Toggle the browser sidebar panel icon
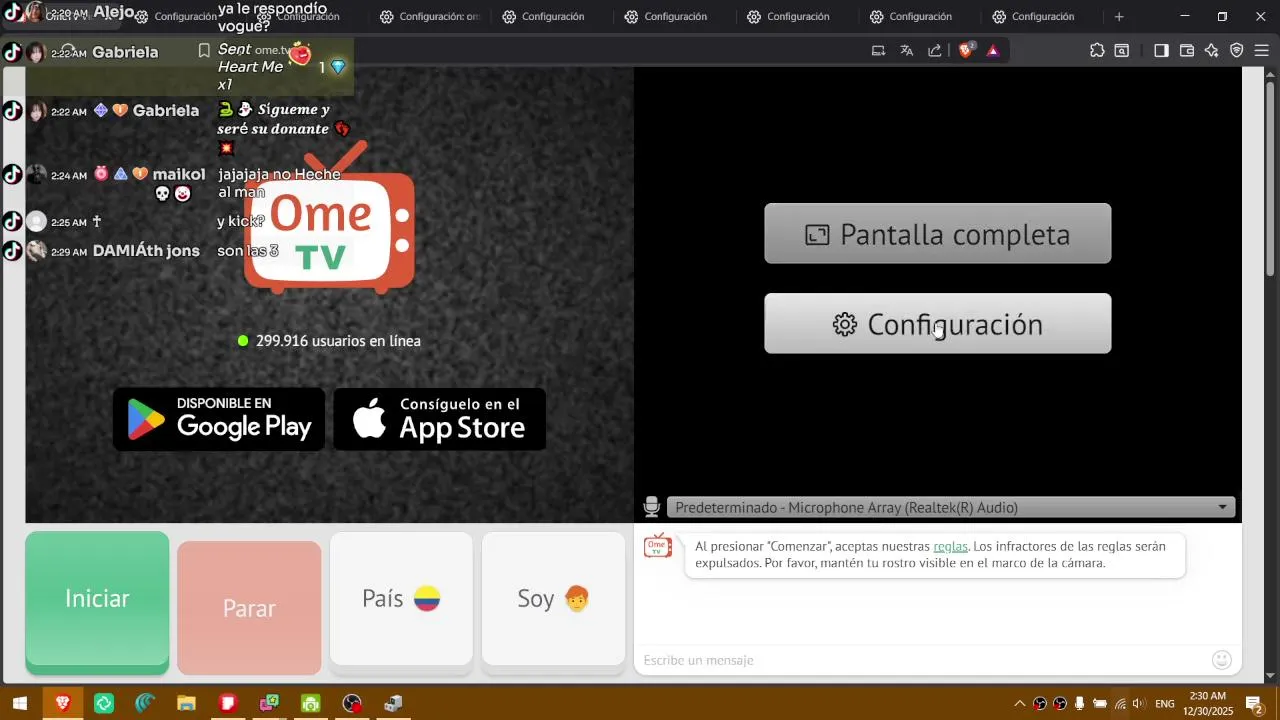This screenshot has width=1280, height=720. 1161,51
